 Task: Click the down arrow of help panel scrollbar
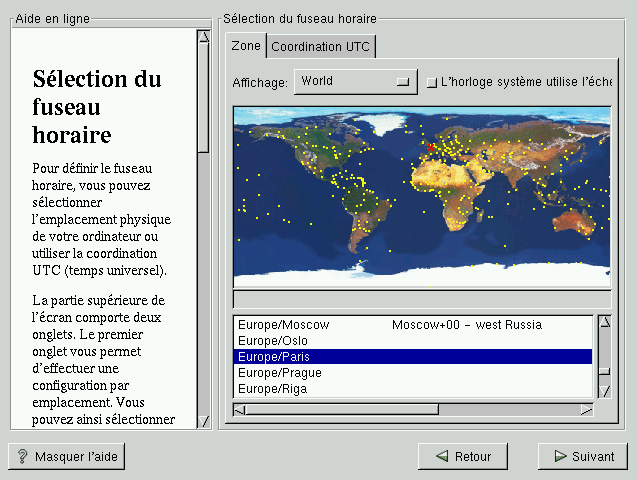pos(203,421)
